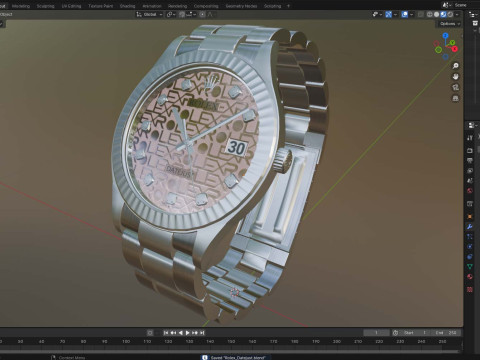Switch to the Shading workspace tab
This screenshot has height=360, width=480.
point(127,6)
